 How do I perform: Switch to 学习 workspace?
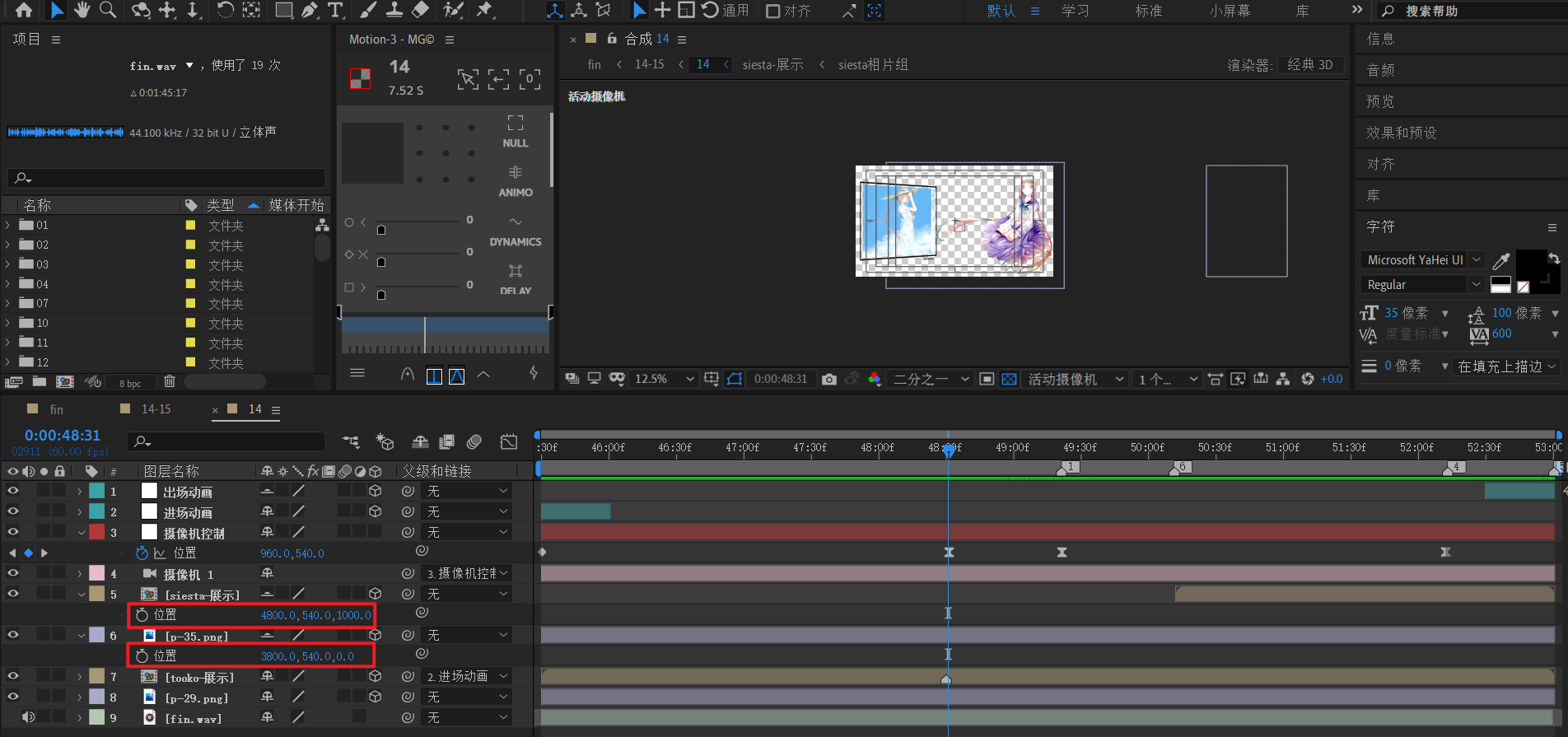[1075, 11]
